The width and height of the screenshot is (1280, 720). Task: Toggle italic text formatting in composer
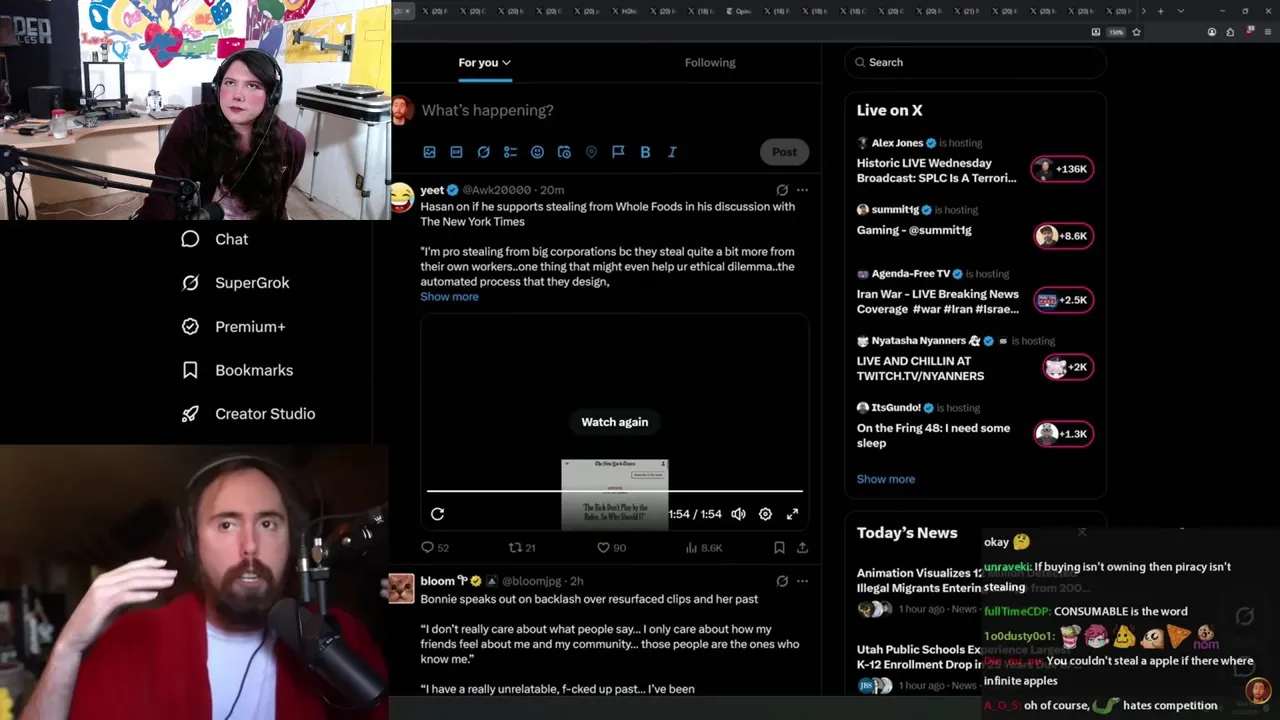tap(672, 152)
